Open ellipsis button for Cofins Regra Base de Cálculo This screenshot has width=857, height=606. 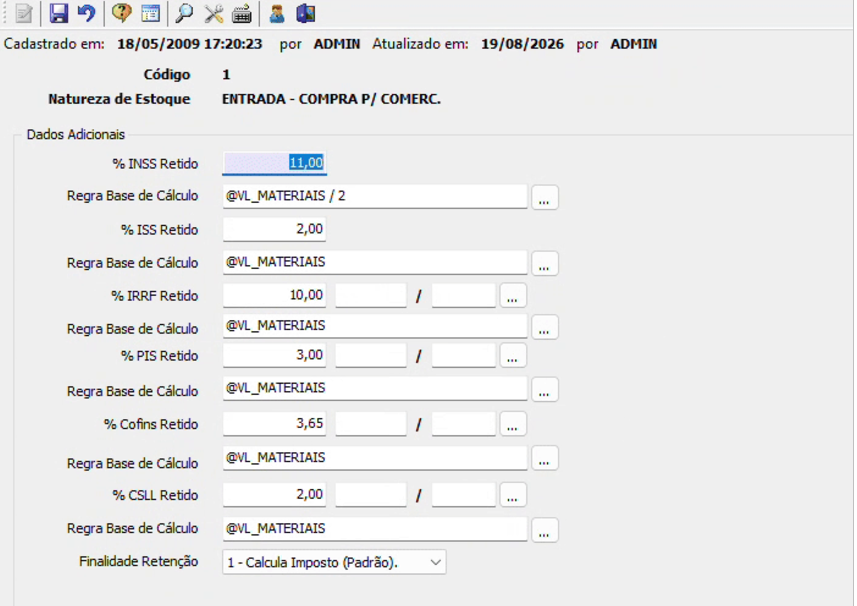544,458
